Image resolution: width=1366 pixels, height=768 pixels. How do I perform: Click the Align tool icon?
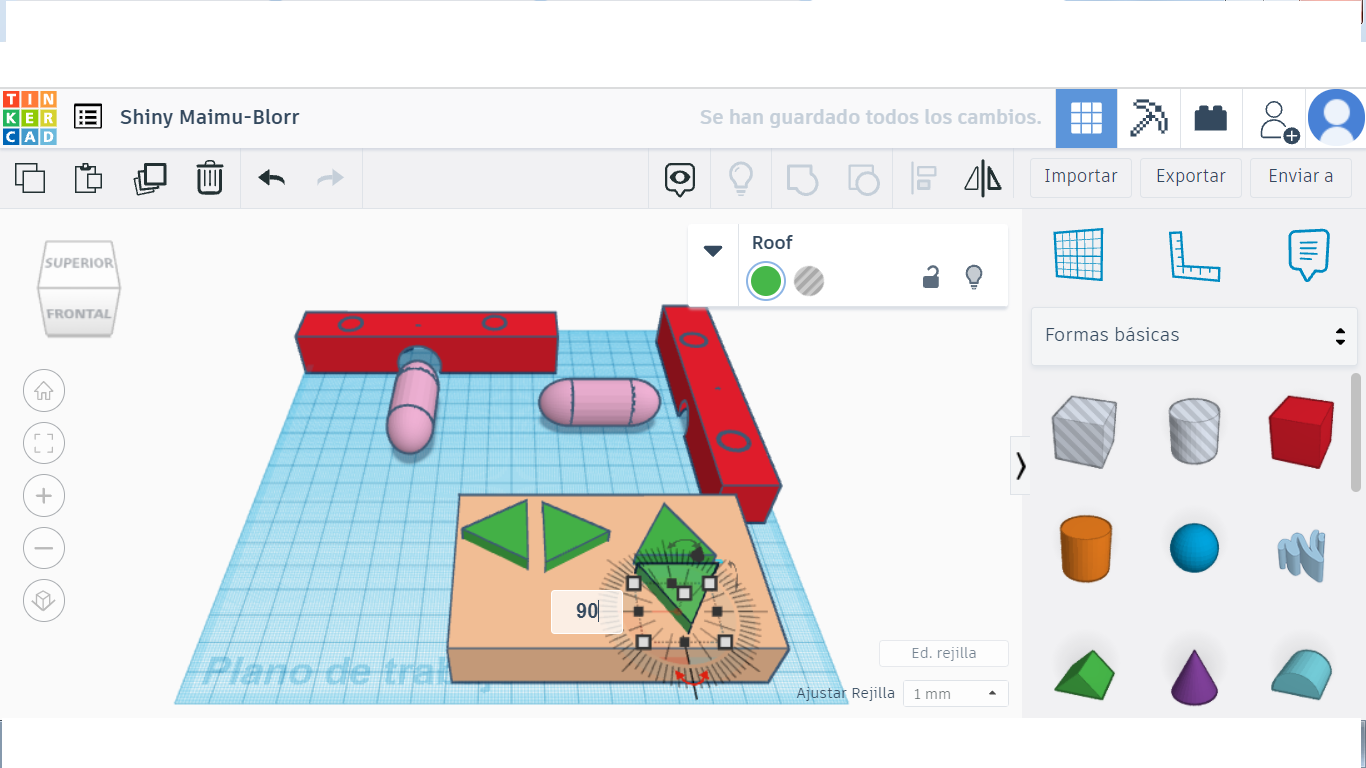click(923, 178)
